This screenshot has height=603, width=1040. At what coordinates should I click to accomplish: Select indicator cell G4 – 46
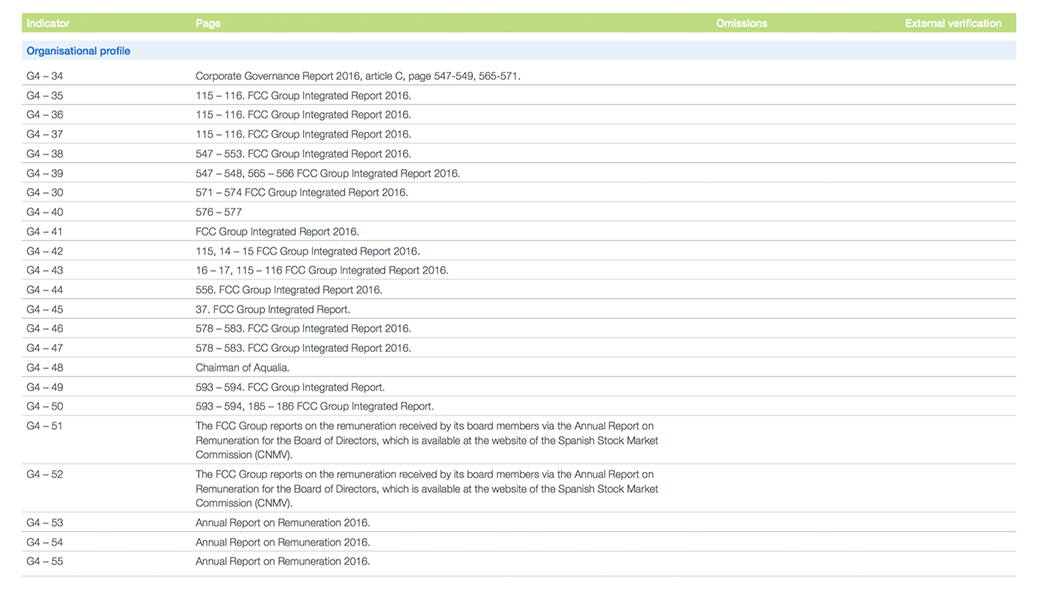pos(44,328)
